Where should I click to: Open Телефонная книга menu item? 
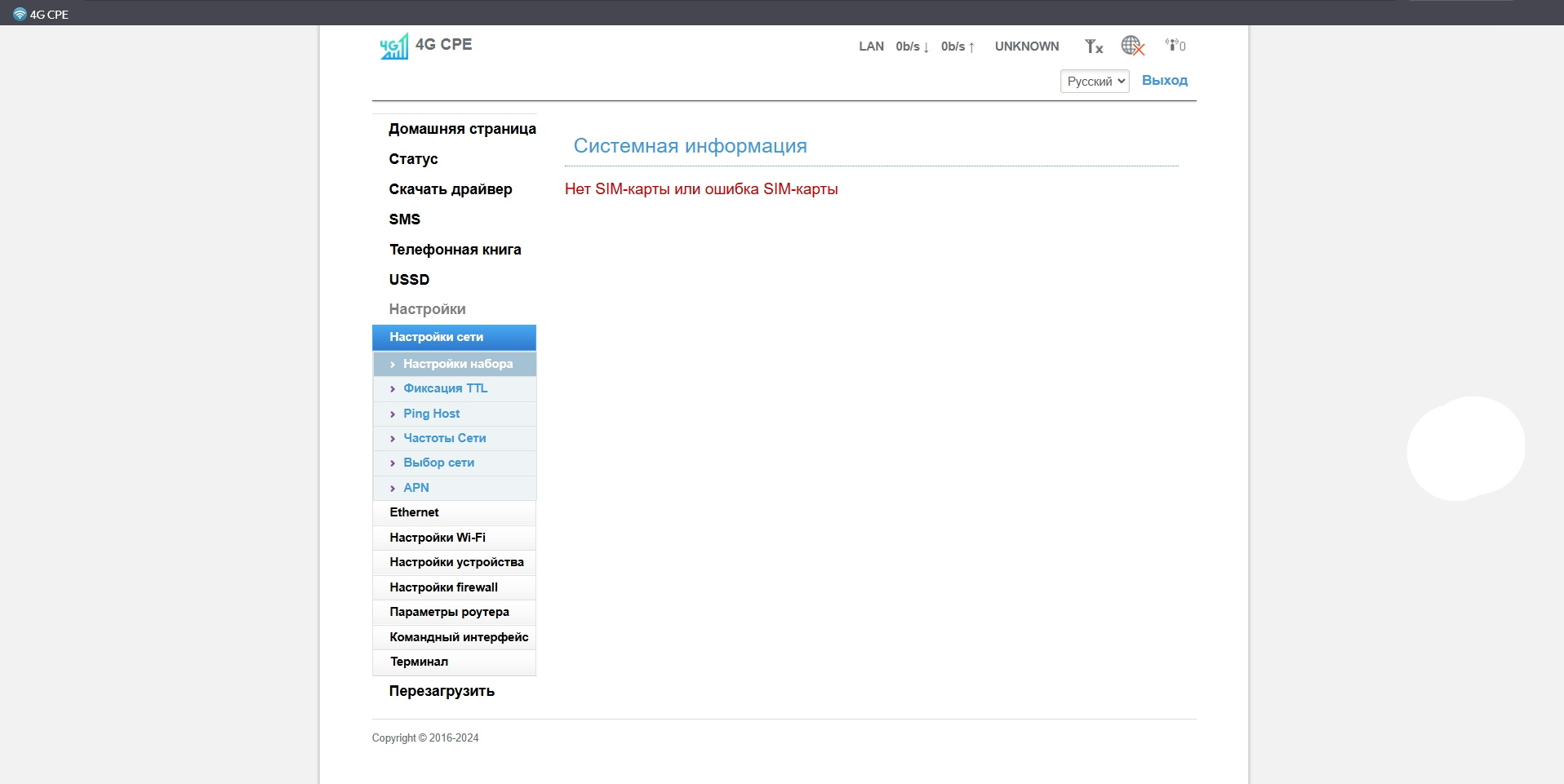pos(455,250)
